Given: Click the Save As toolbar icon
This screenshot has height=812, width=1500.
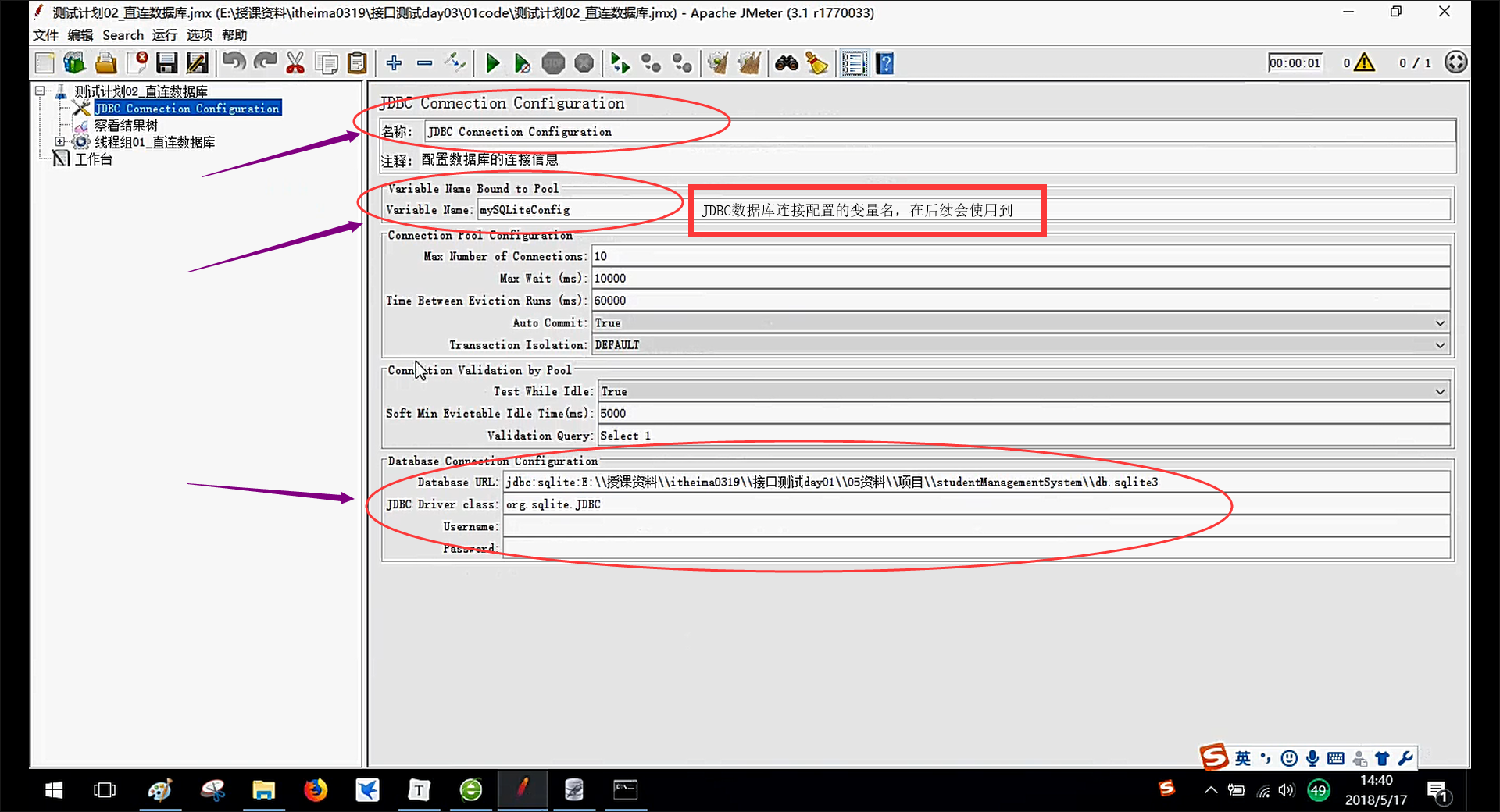Looking at the screenshot, I should pyautogui.click(x=198, y=63).
